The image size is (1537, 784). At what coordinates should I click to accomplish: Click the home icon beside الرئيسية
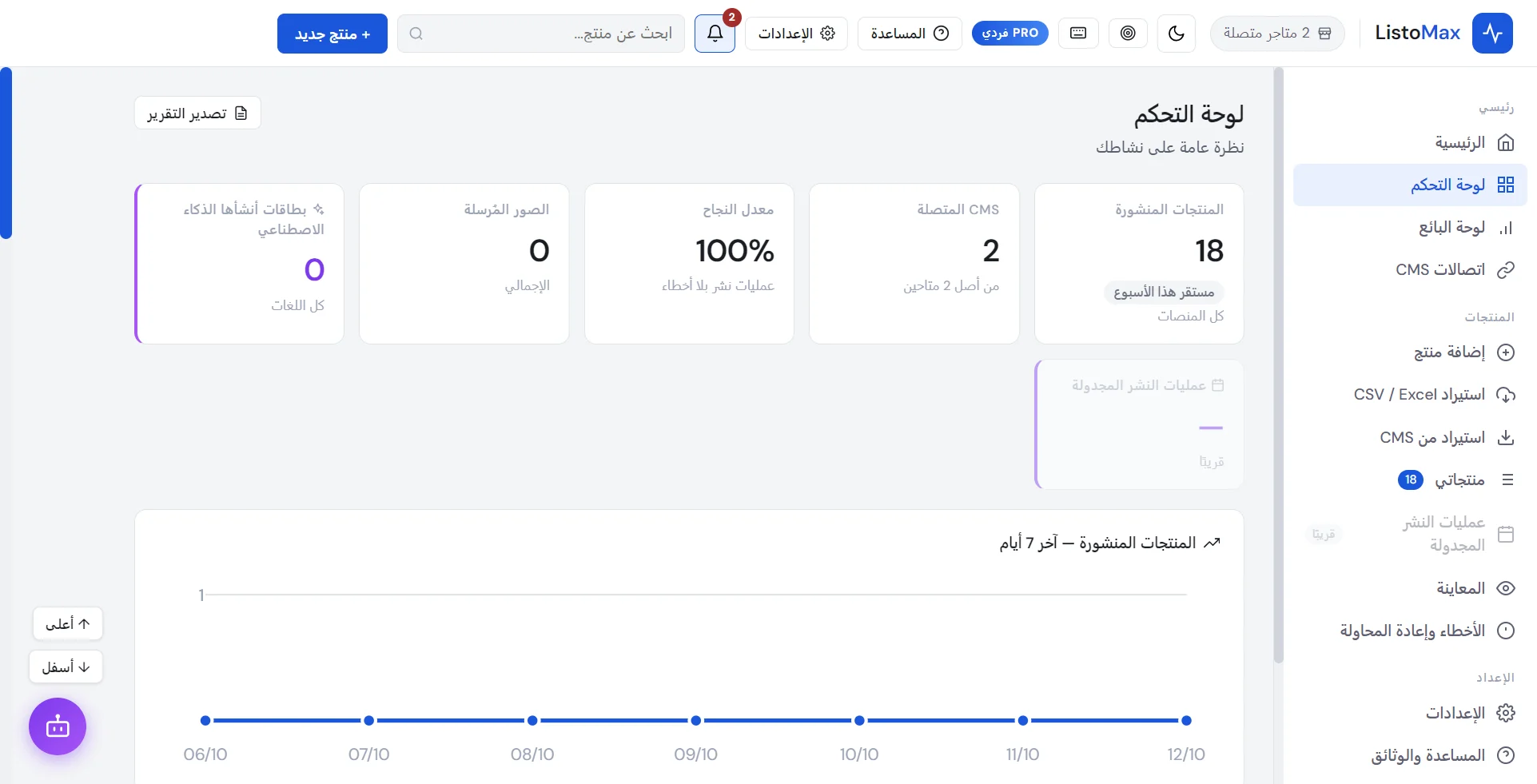pos(1506,143)
